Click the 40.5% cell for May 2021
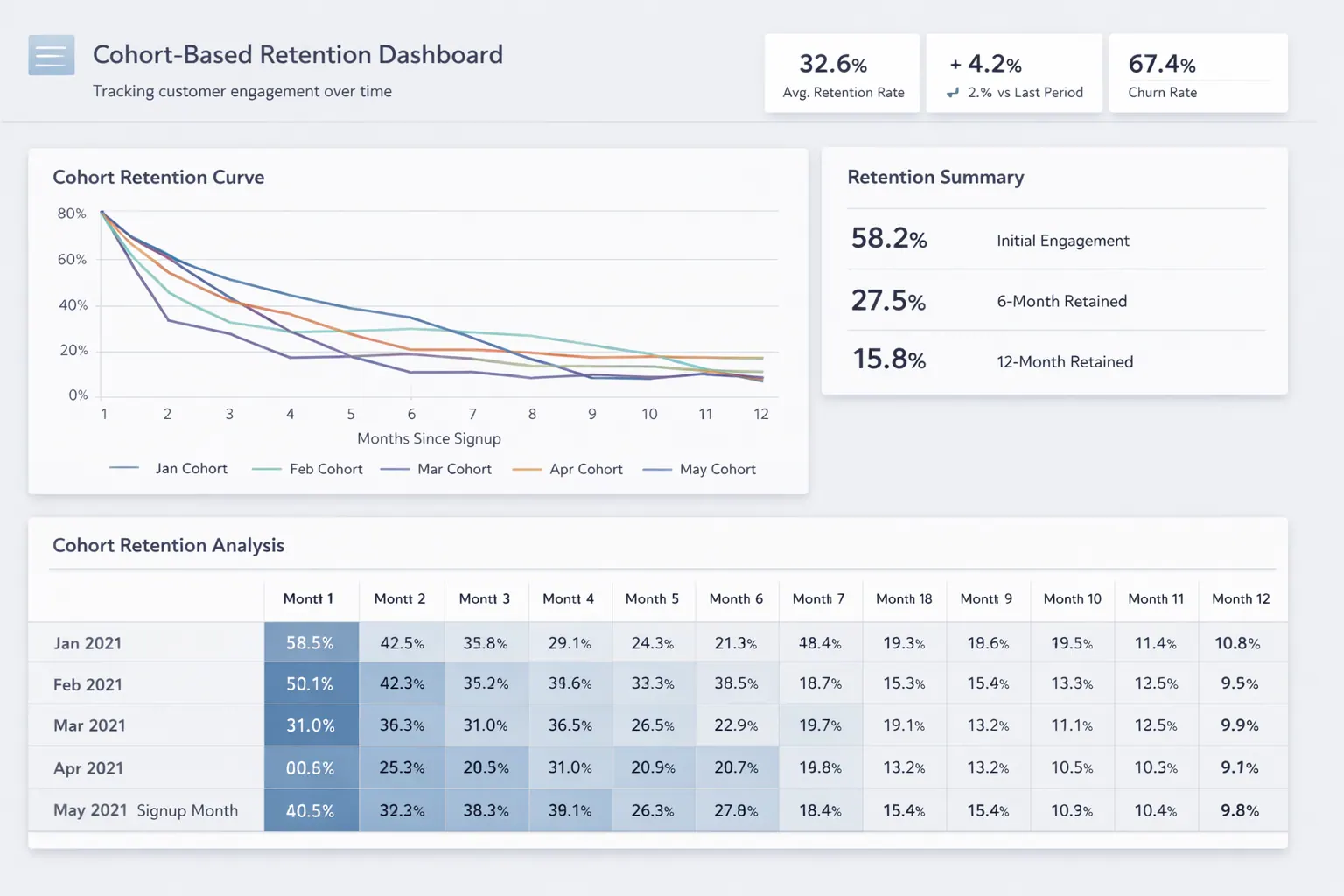This screenshot has height=896, width=1344. pyautogui.click(x=311, y=810)
